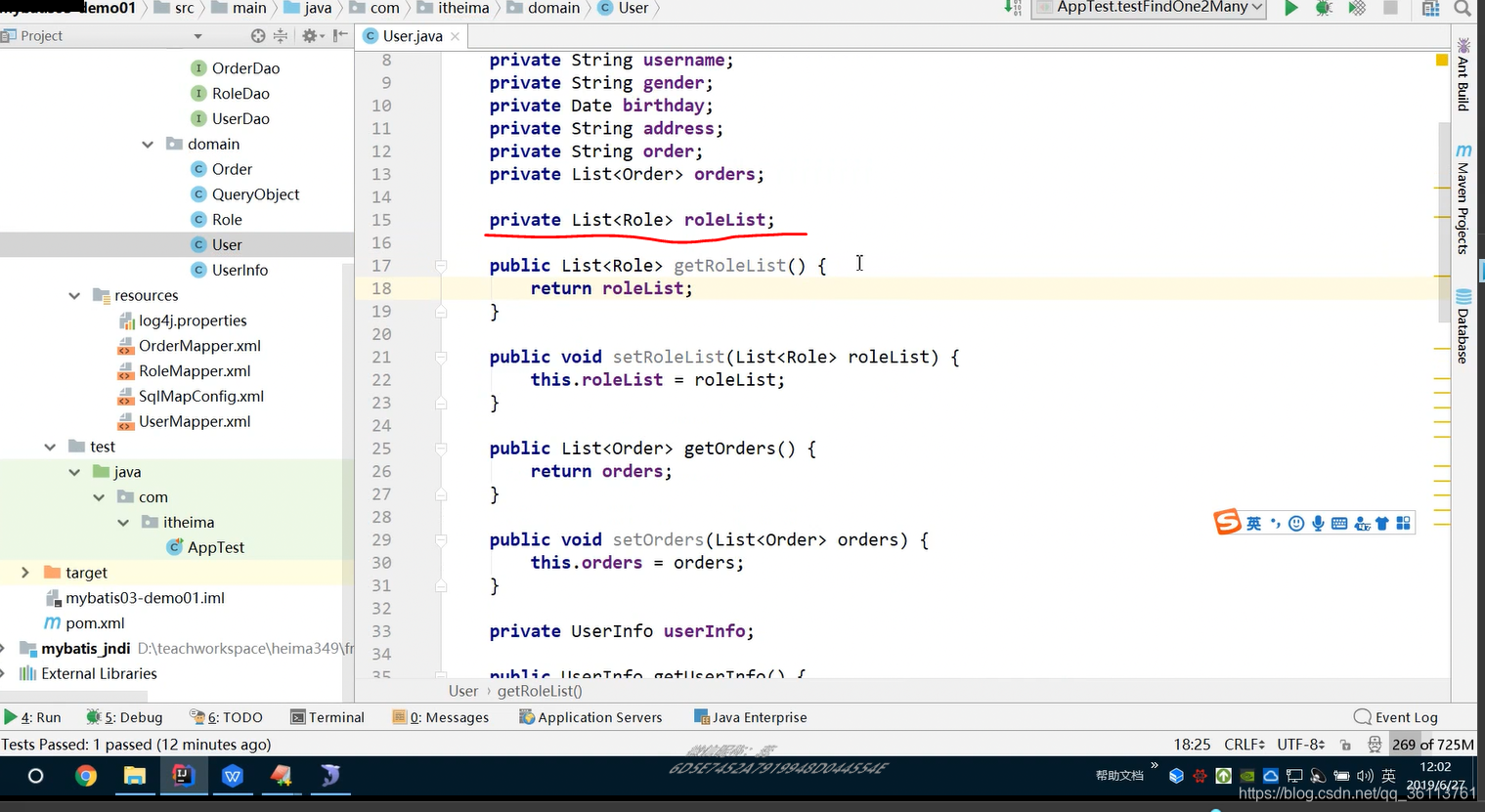Collapse the com package under test
The height and width of the screenshot is (812, 1485).
tap(99, 497)
